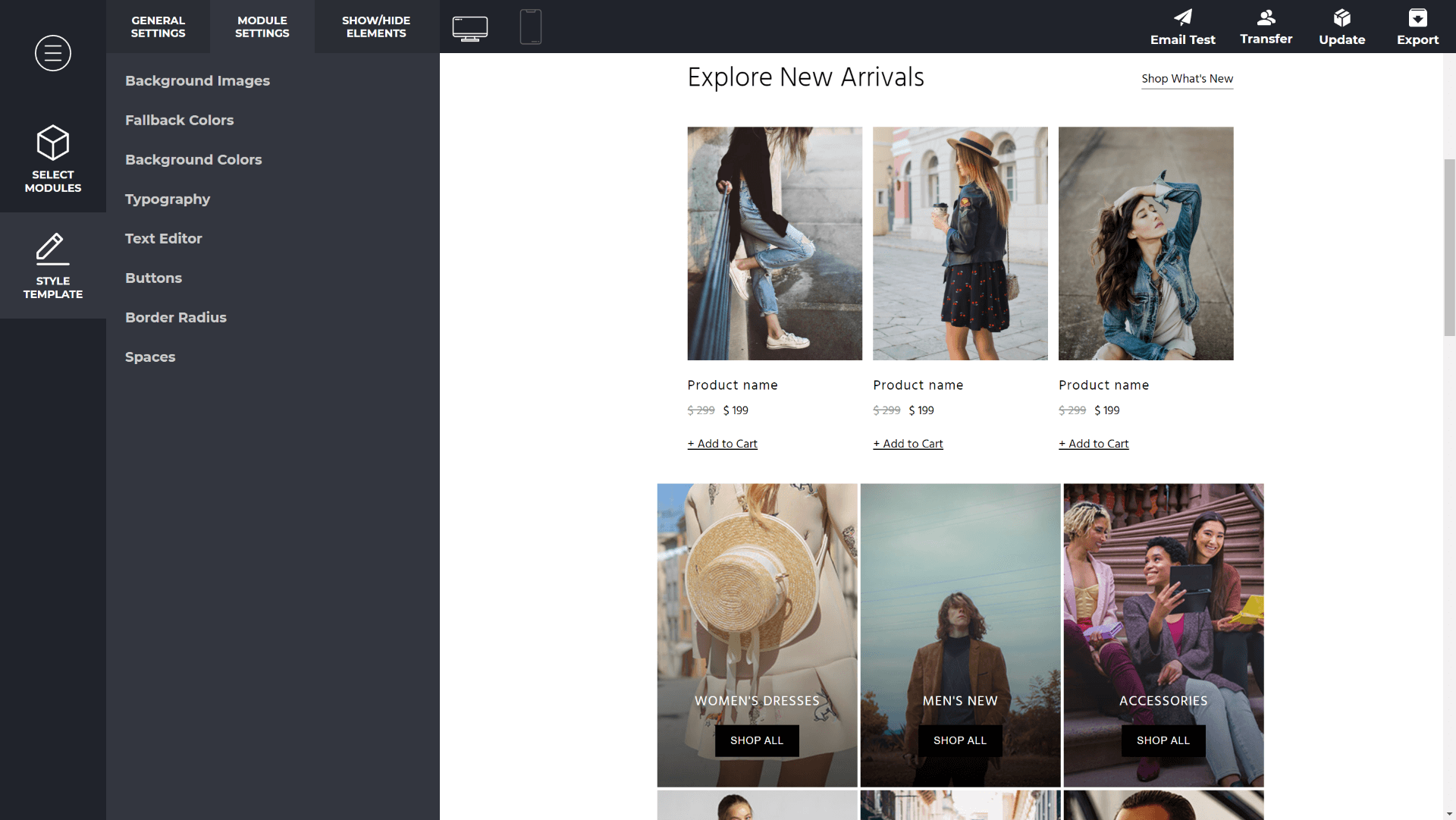The image size is (1456, 820).
Task: Select second product photo with hat
Action: tap(960, 243)
